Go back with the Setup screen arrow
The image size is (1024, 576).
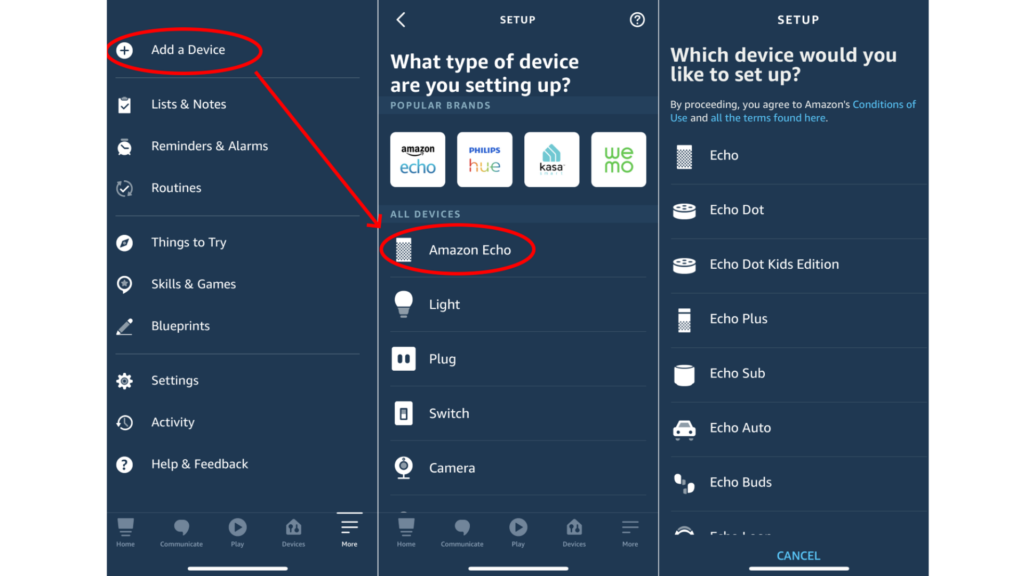click(x=401, y=20)
